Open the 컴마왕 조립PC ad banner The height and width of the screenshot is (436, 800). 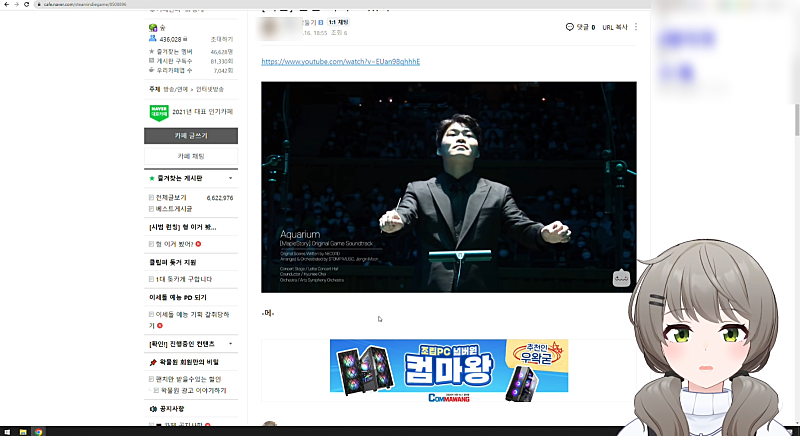click(449, 371)
